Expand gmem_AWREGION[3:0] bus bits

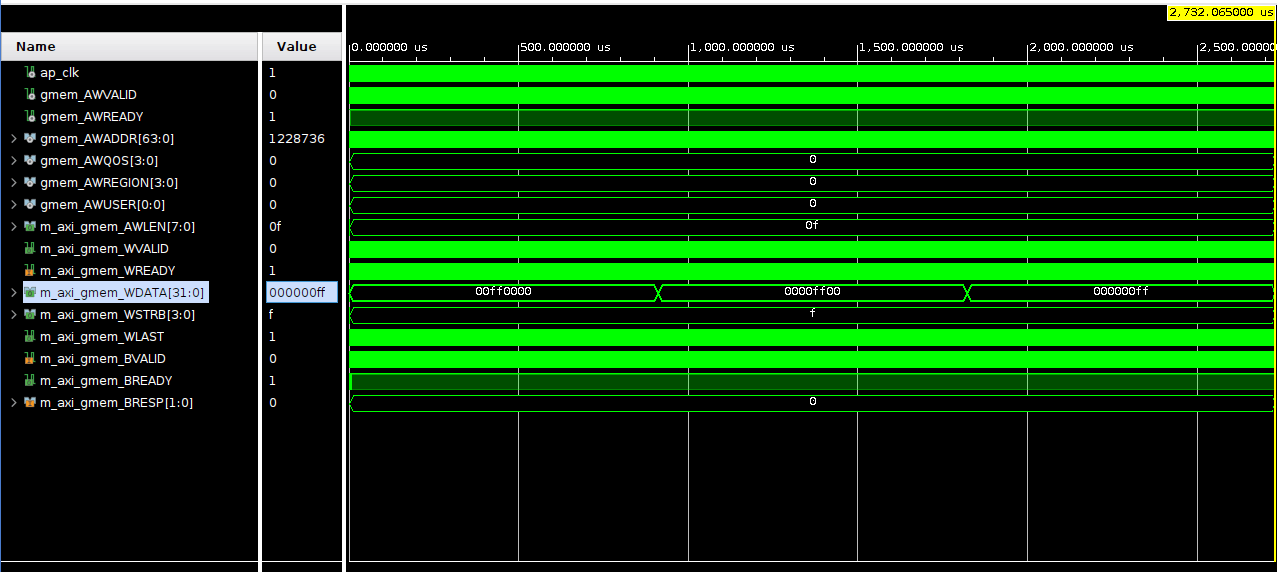tap(14, 183)
